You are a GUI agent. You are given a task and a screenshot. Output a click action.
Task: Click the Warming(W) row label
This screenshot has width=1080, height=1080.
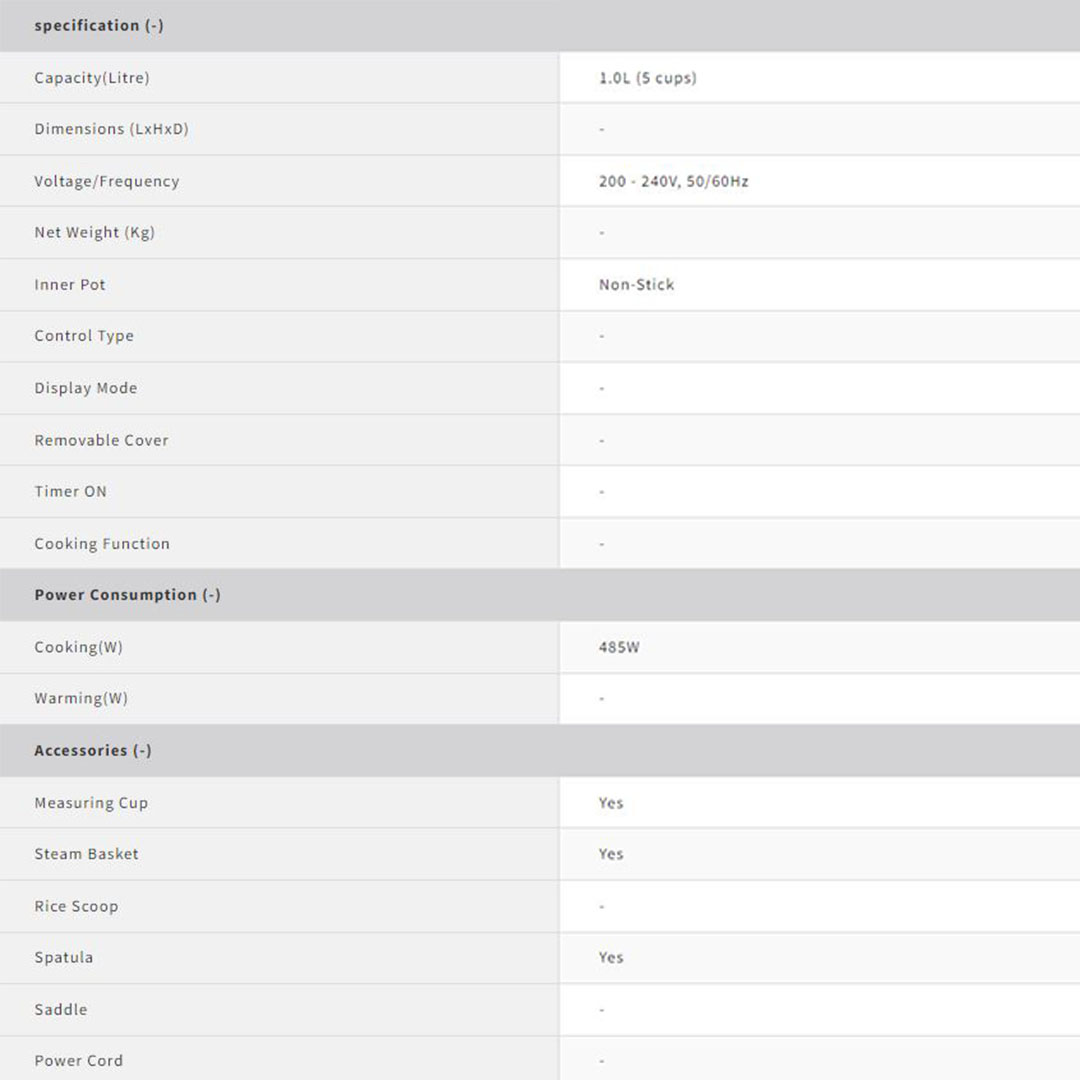[81, 699]
